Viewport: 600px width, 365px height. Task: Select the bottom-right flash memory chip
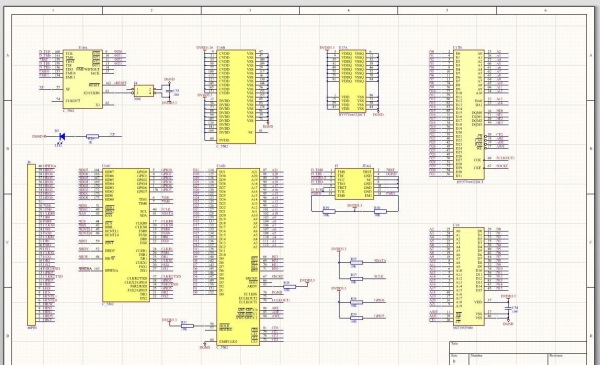tap(469, 276)
